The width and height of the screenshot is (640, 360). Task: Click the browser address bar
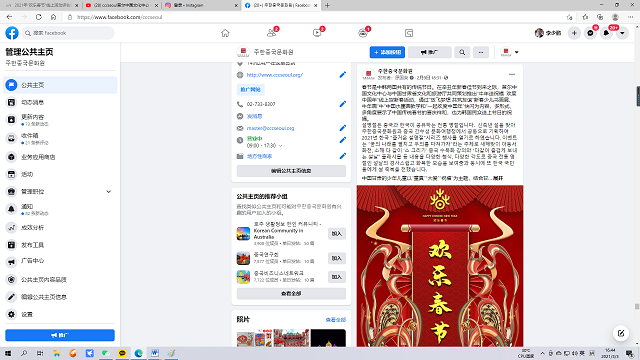click(314, 17)
